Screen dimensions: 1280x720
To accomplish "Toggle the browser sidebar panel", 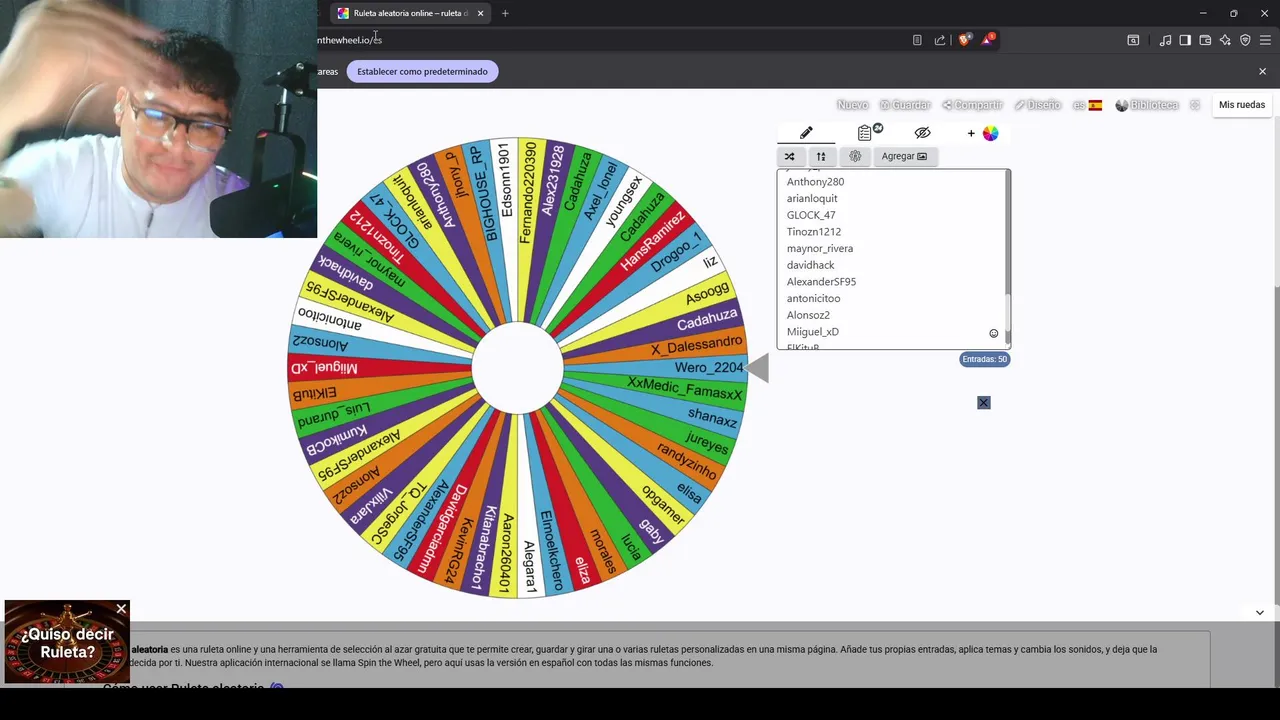I will (1185, 40).
